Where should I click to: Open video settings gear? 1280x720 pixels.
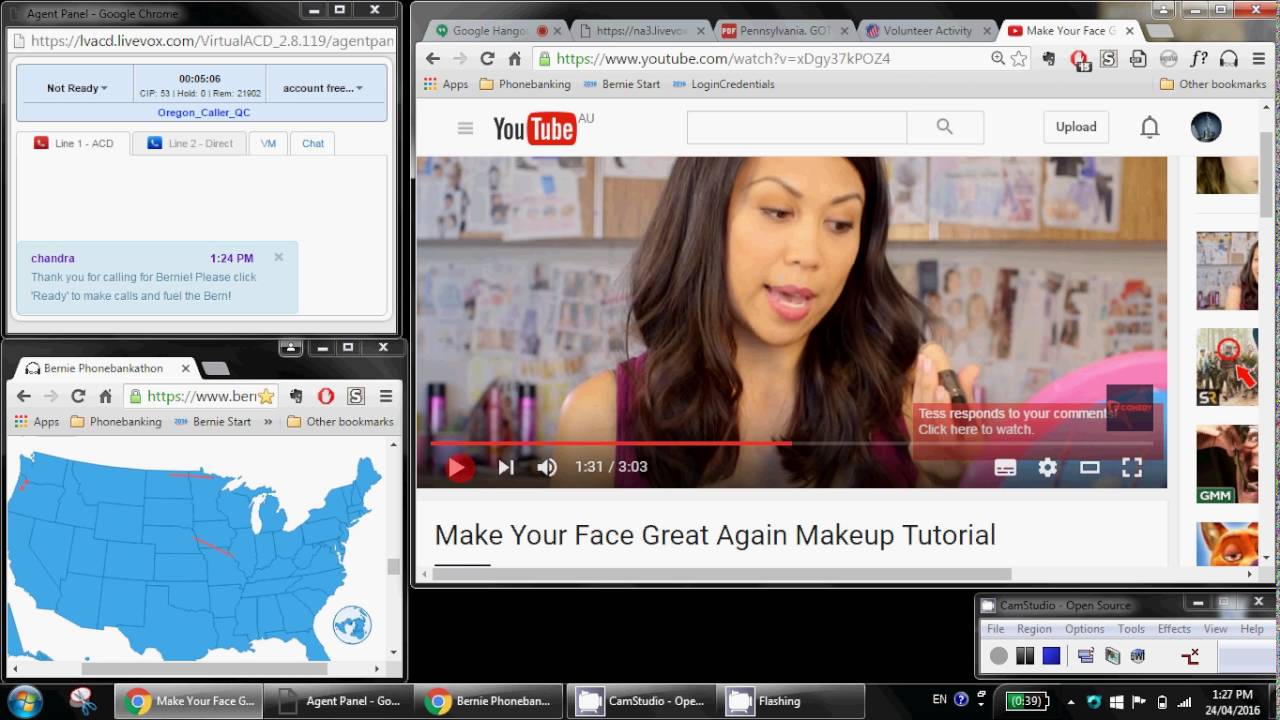point(1047,467)
